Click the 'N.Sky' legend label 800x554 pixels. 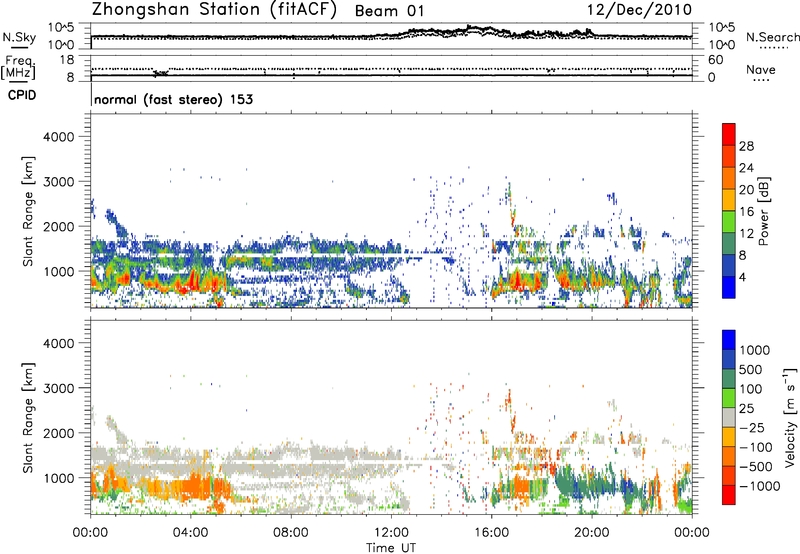pyautogui.click(x=19, y=37)
